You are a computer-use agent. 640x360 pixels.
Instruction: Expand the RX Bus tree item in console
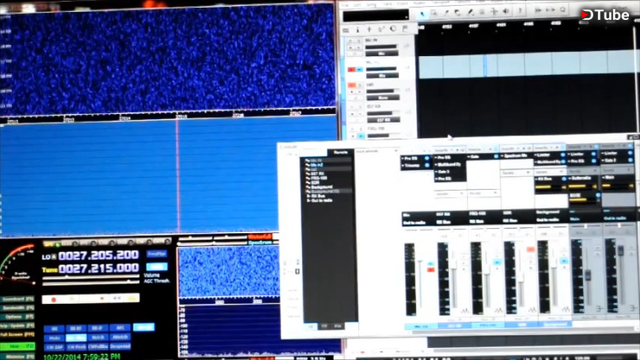(x=309, y=196)
